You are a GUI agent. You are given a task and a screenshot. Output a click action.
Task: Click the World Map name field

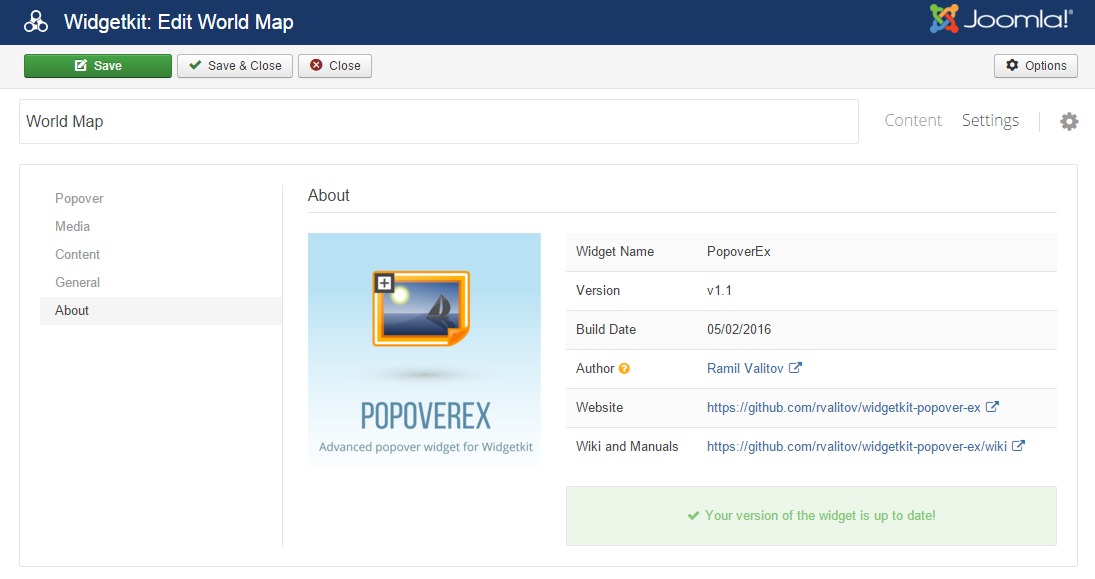439,122
